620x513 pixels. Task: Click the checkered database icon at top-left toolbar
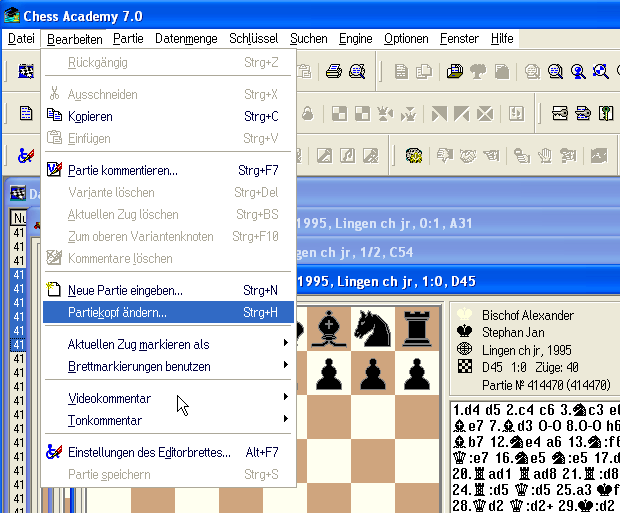26,72
